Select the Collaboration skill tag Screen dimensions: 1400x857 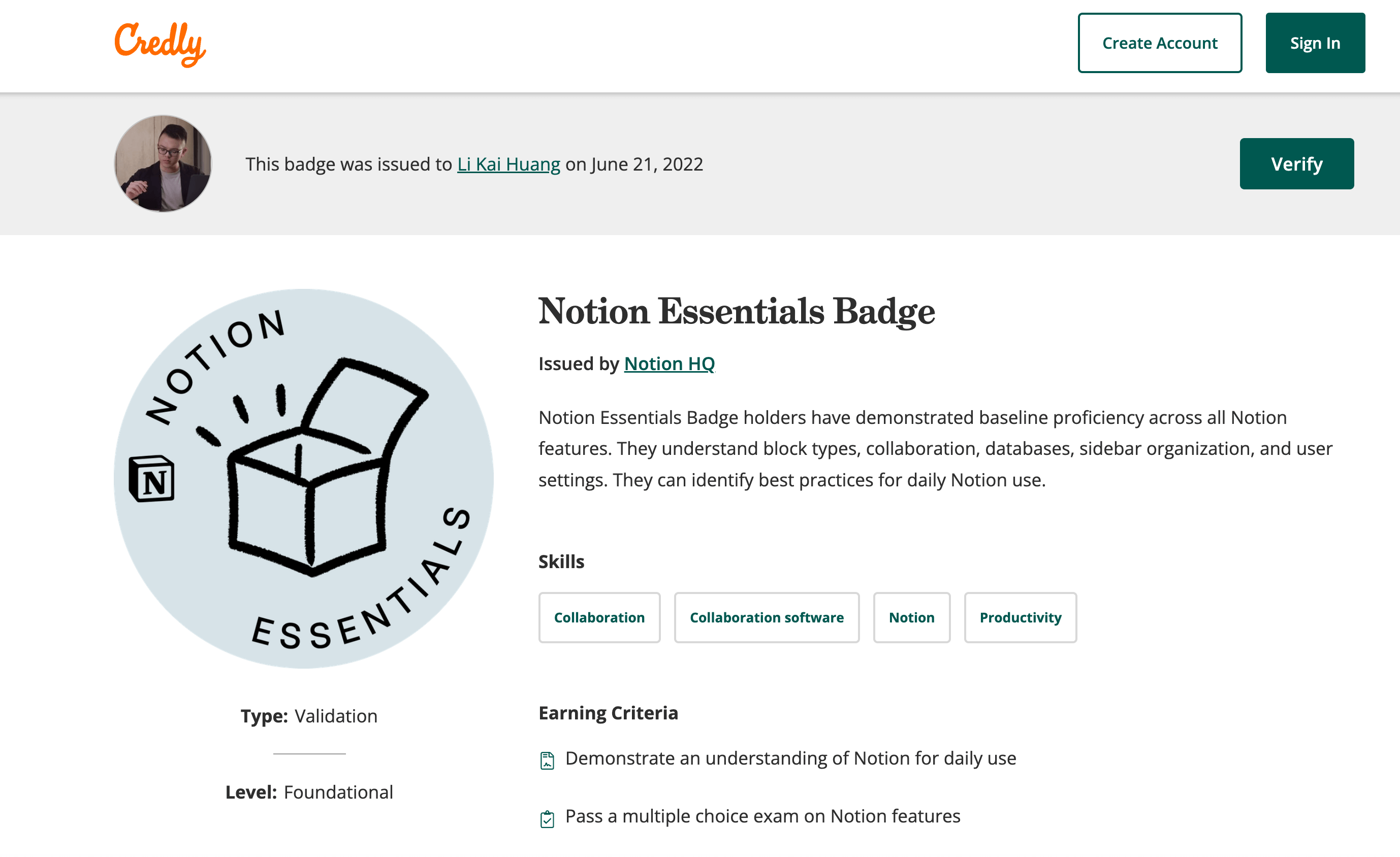pyautogui.click(x=599, y=617)
